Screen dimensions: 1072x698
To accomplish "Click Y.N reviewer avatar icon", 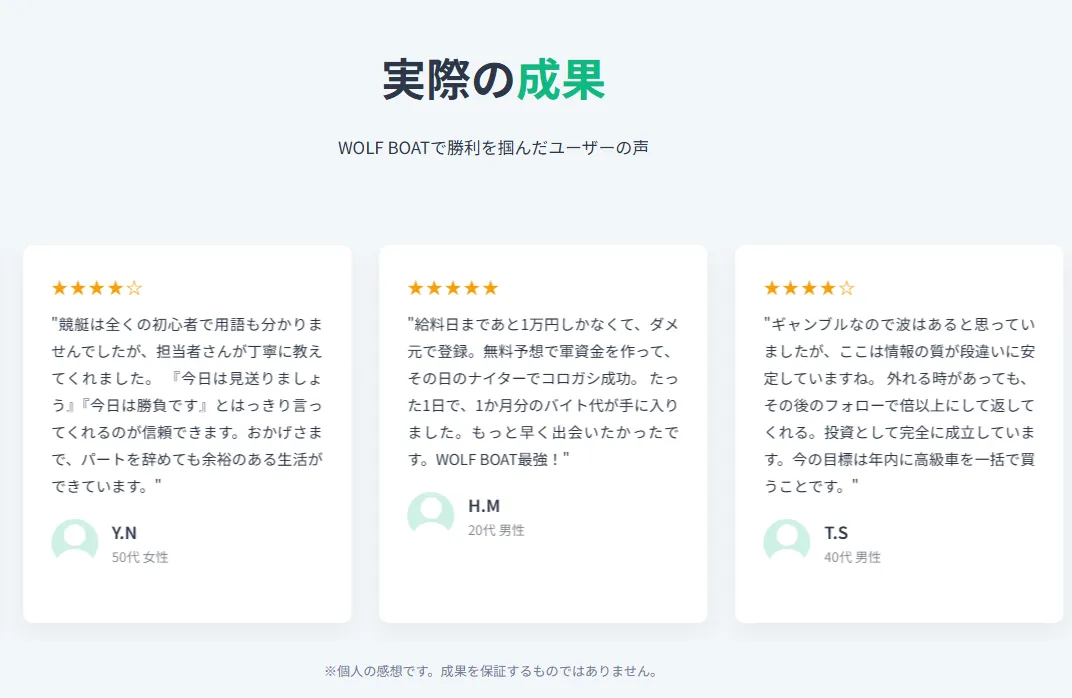I will (x=75, y=541).
